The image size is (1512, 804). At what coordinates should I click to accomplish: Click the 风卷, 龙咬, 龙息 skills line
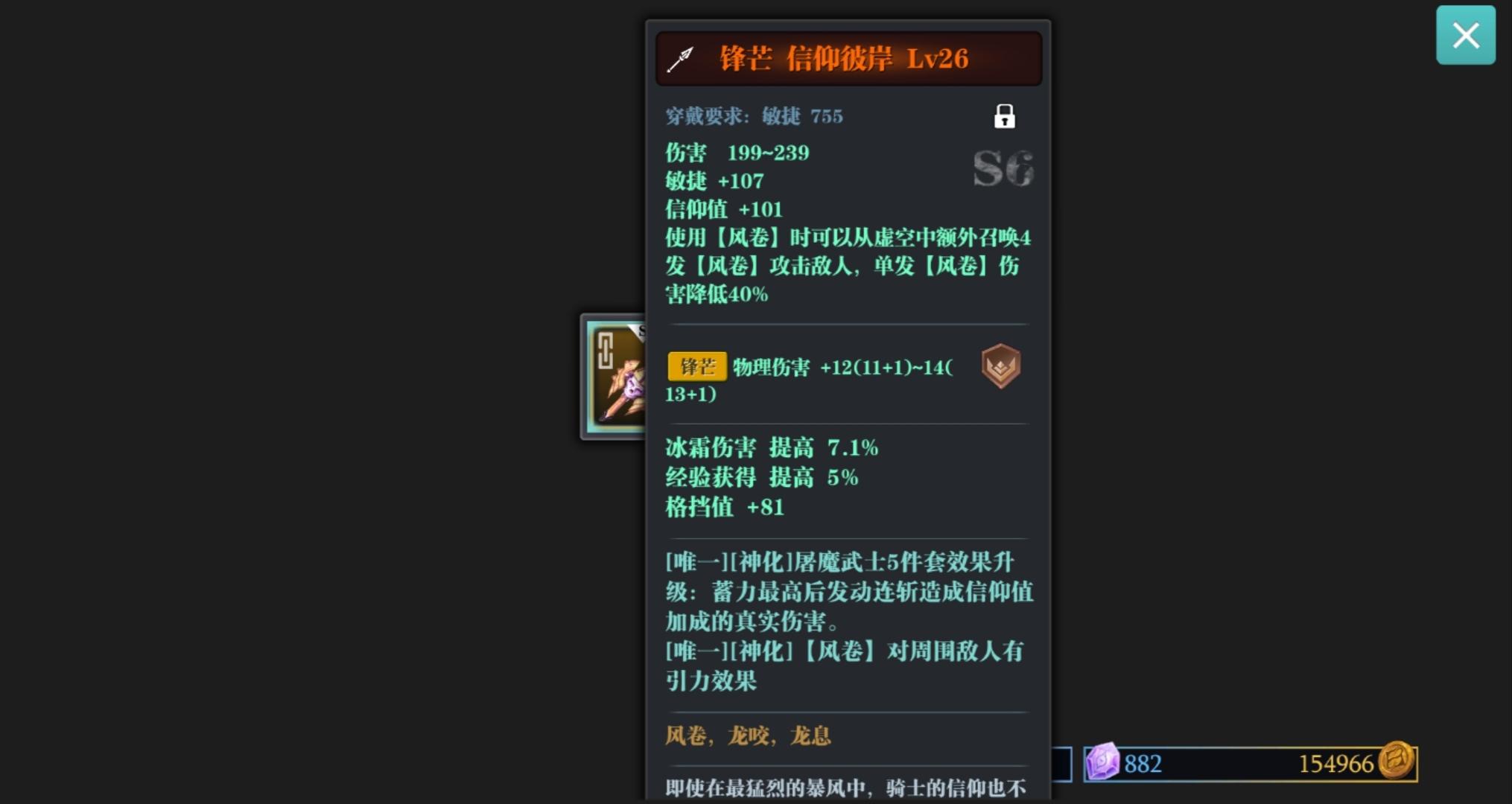click(x=748, y=736)
